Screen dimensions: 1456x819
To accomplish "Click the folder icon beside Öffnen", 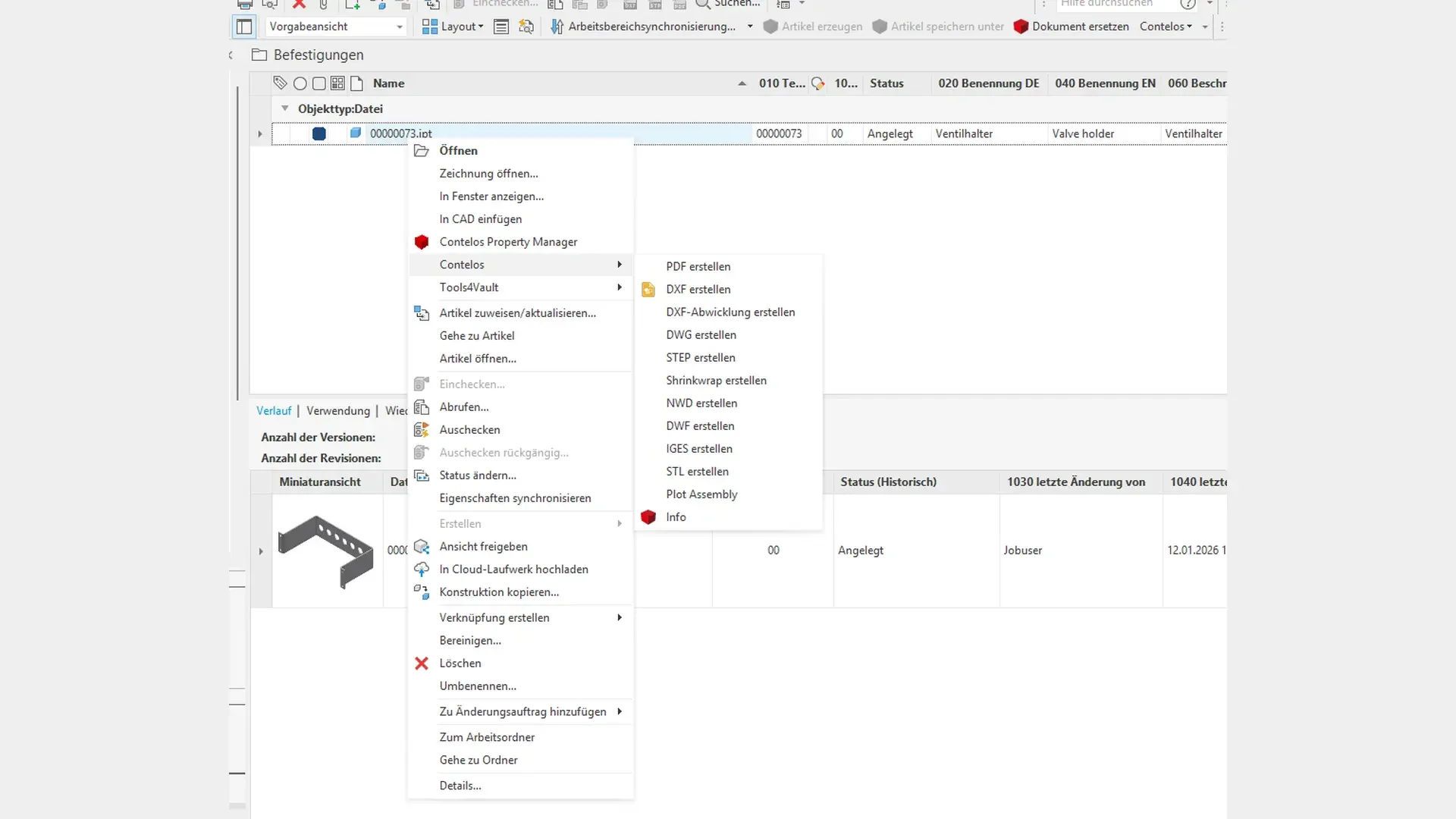I will point(422,151).
